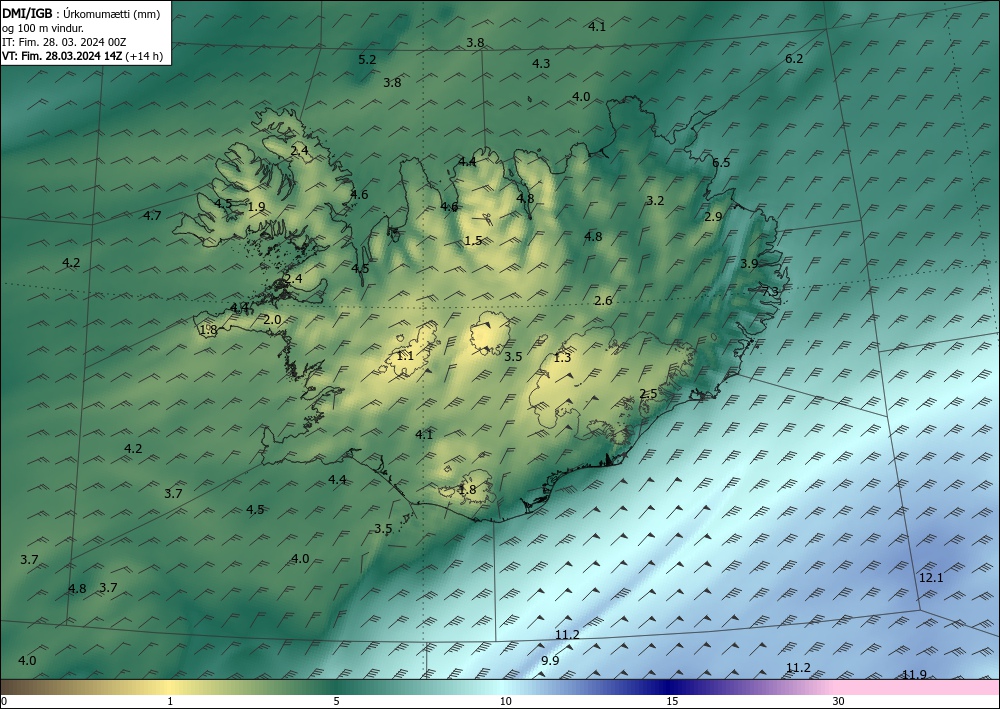
Task: Select the 4.7 value off the Westfjords
Action: click(152, 216)
